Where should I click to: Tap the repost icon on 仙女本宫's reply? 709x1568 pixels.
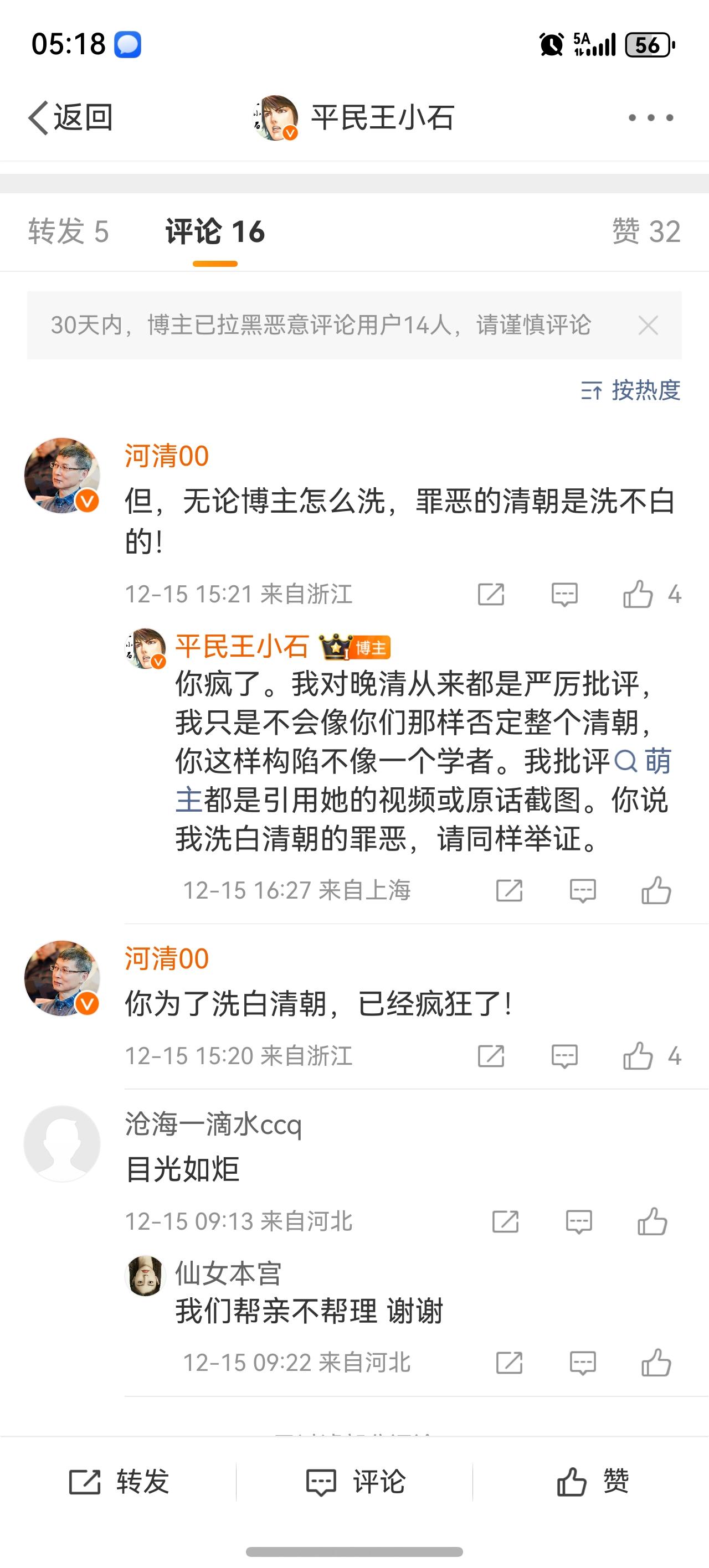point(512,1363)
